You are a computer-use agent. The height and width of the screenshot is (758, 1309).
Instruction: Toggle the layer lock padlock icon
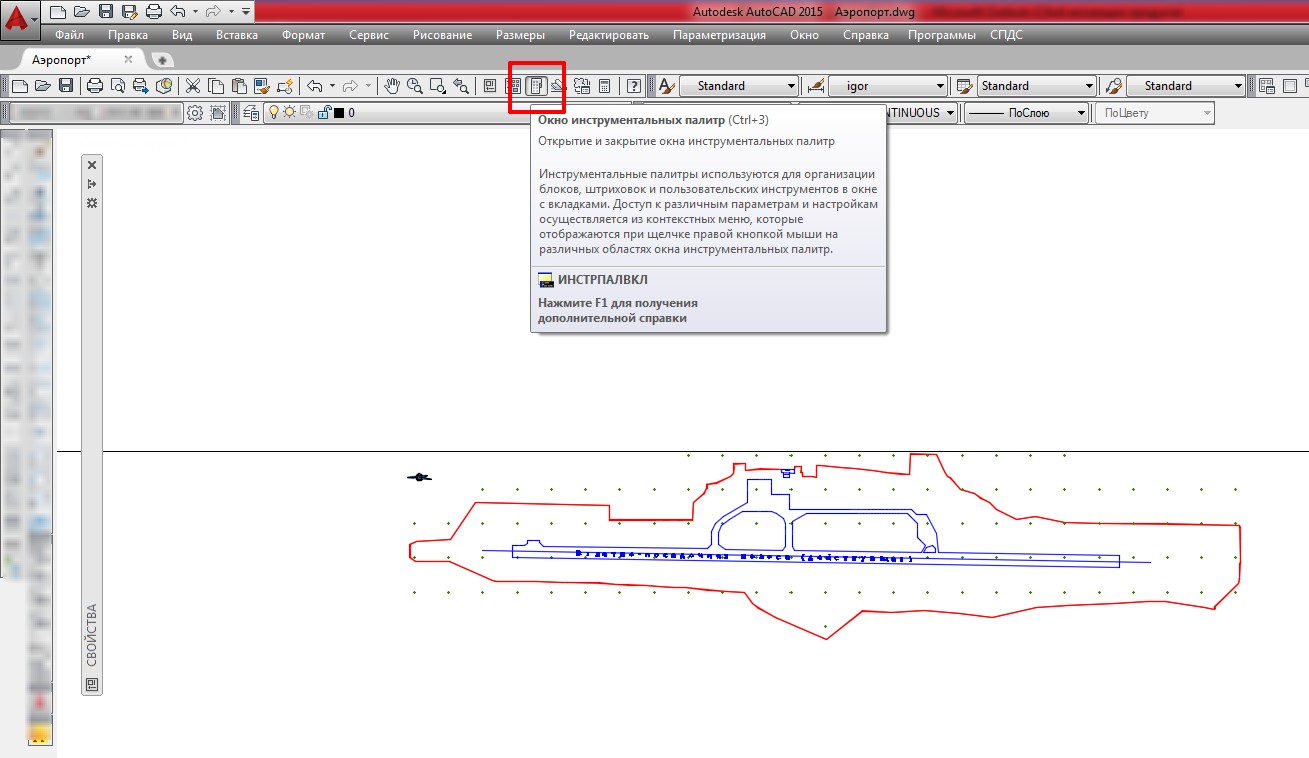coord(323,113)
